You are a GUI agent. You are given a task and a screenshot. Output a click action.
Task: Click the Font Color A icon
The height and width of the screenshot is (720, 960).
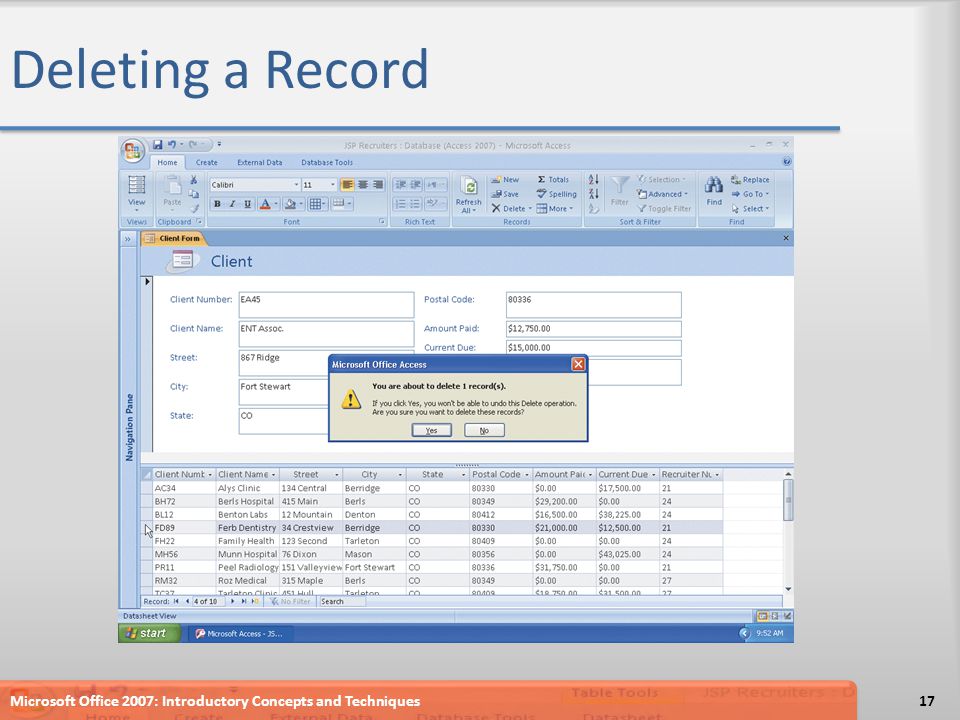pyautogui.click(x=265, y=204)
